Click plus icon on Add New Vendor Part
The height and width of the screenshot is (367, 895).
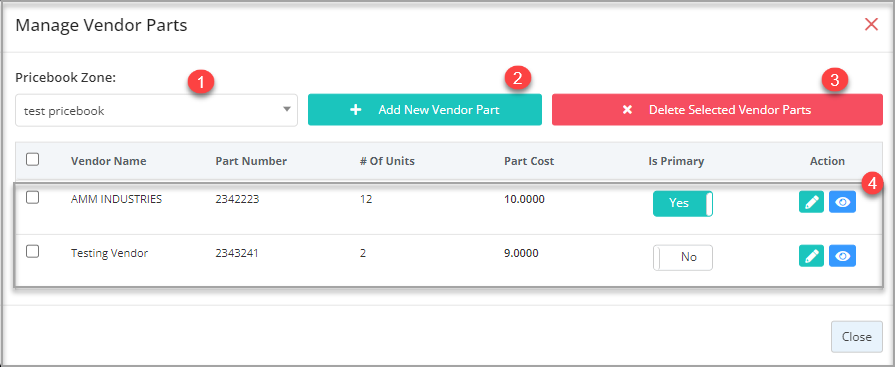[356, 110]
